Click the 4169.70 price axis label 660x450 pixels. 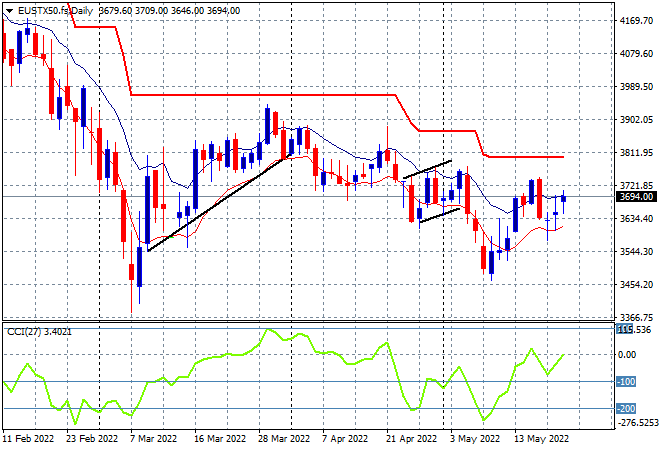pyautogui.click(x=636, y=21)
